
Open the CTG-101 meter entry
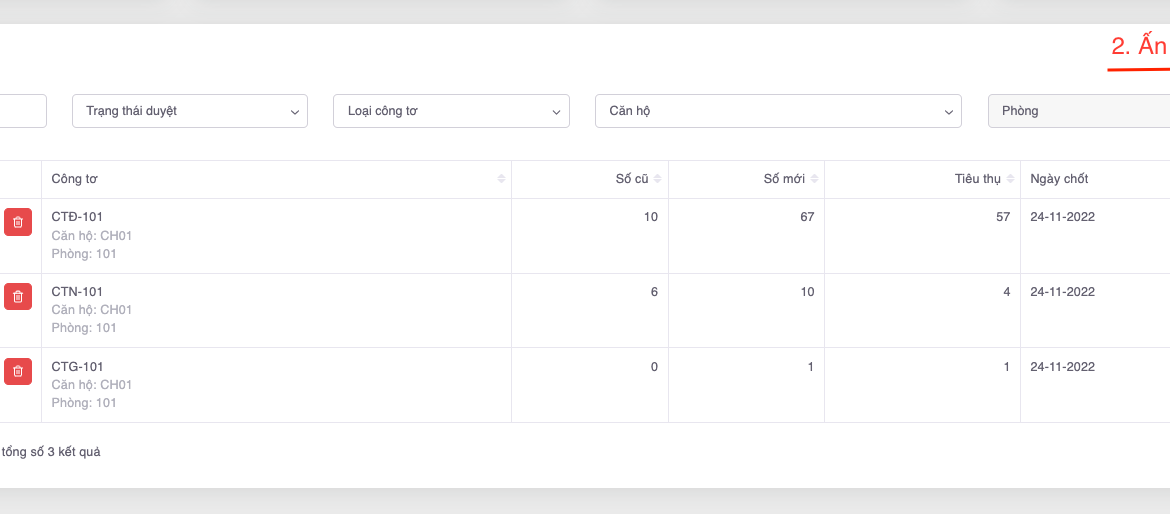pos(77,367)
